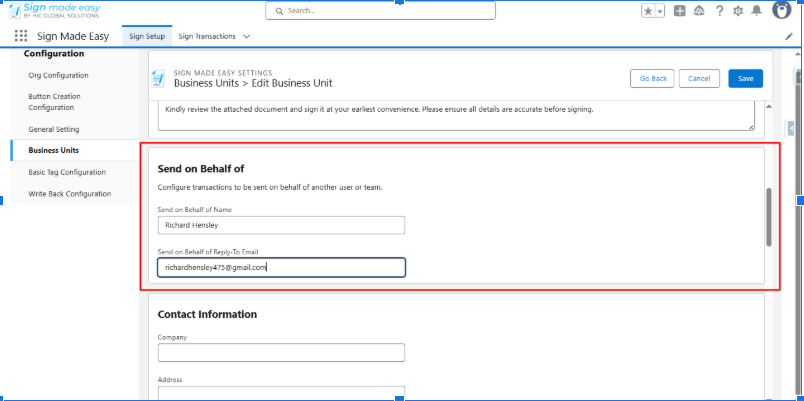Open Write Back Configuration in the sidebar

(70, 194)
